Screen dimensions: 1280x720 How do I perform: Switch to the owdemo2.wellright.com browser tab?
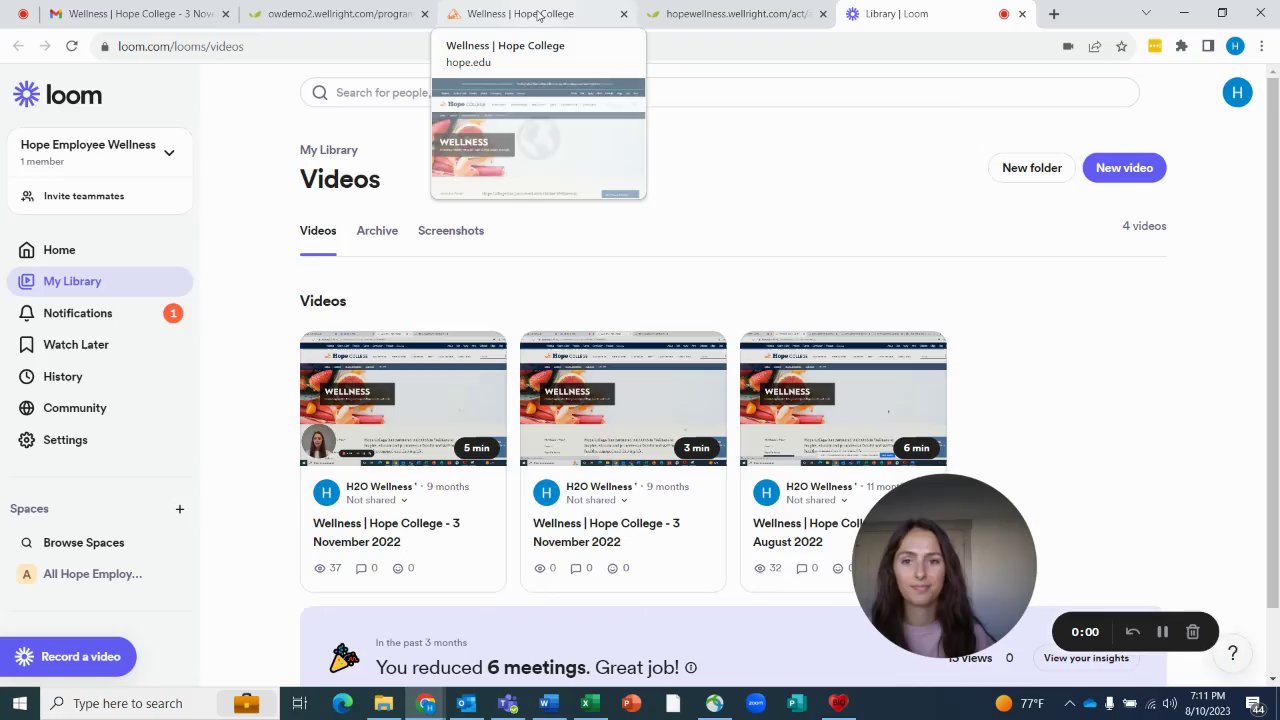pyautogui.click(x=338, y=14)
